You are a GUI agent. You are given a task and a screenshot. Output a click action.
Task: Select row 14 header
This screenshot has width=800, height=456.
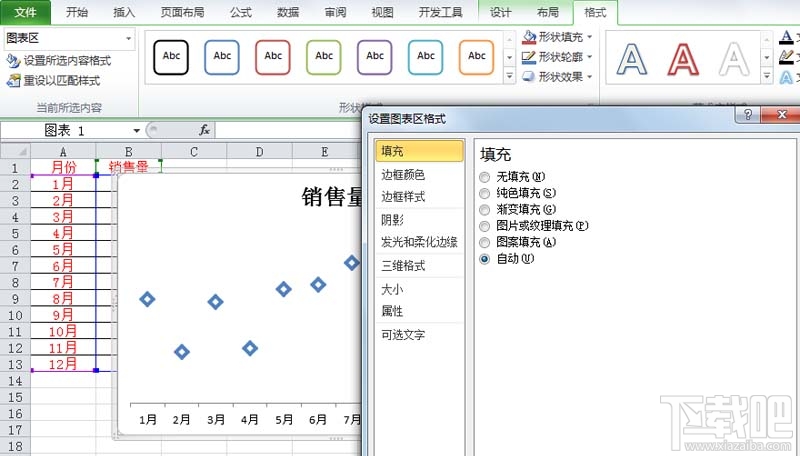[15, 381]
